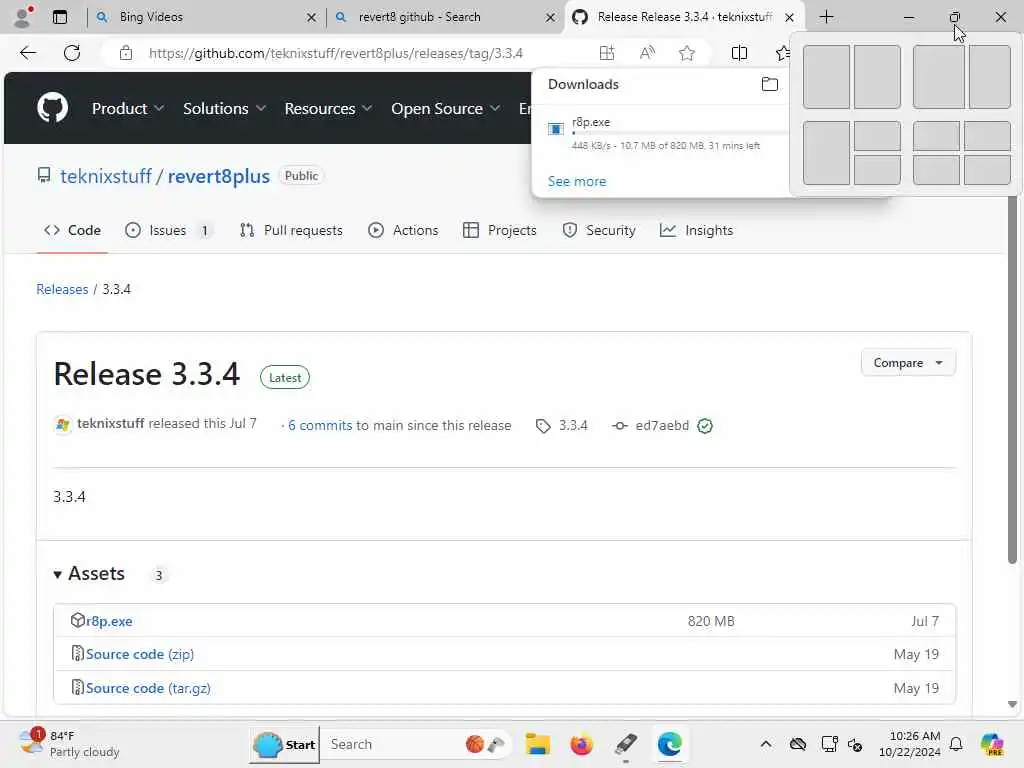Expand the Open Source menu
The image size is (1024, 768).
coord(445,108)
